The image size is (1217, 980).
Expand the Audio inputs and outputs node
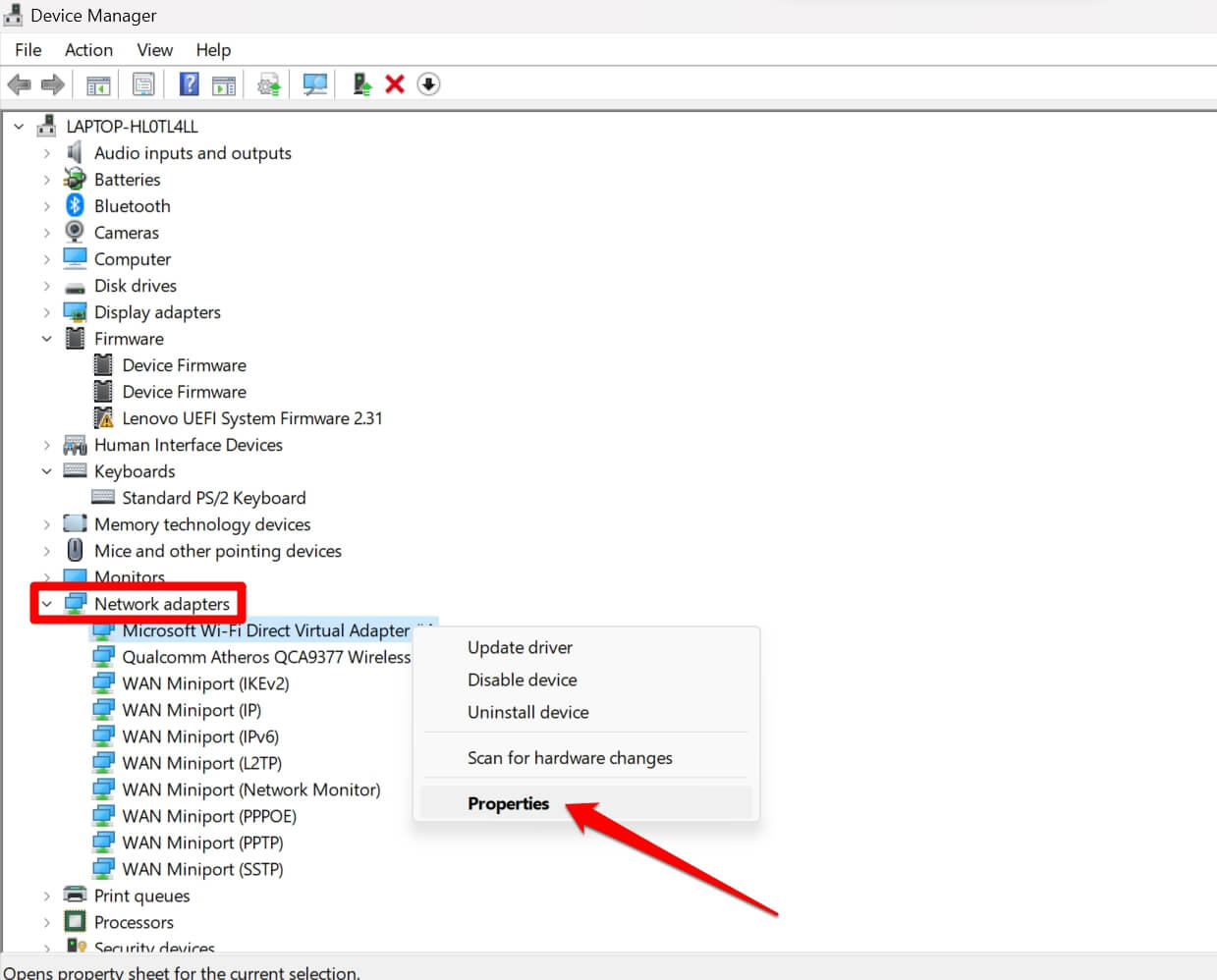[46, 153]
